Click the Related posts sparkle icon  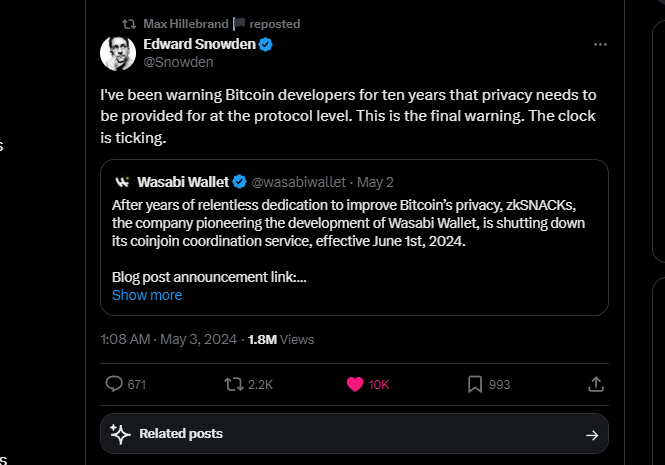tap(120, 434)
